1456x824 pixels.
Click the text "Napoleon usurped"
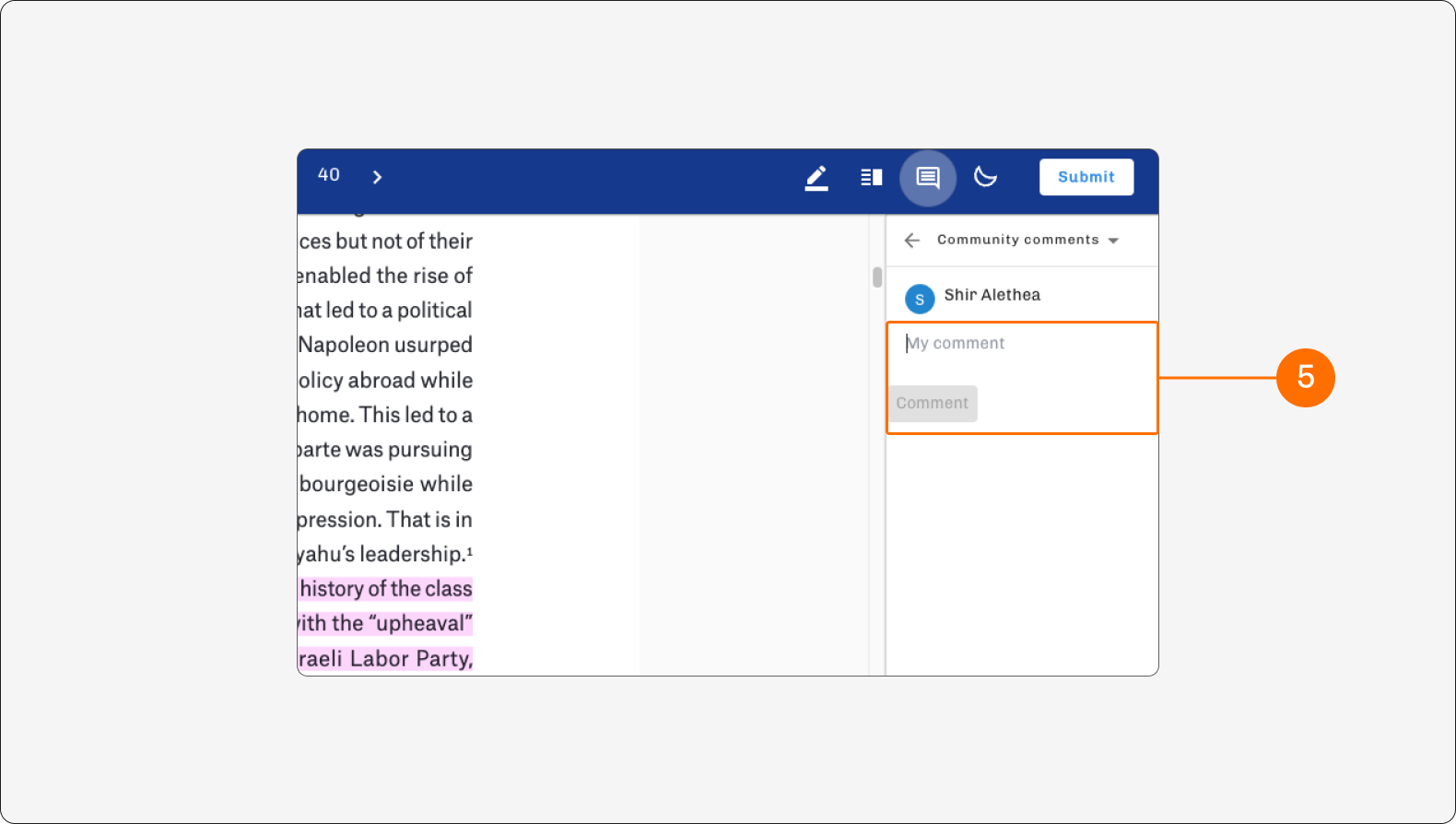tap(385, 345)
